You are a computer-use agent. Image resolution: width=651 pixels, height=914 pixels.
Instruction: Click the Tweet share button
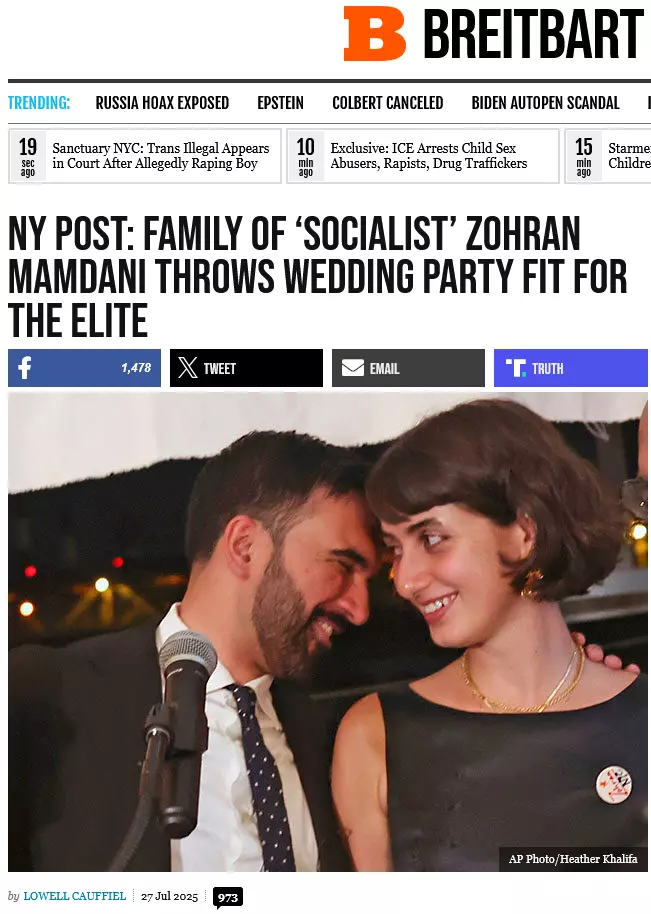coord(247,368)
